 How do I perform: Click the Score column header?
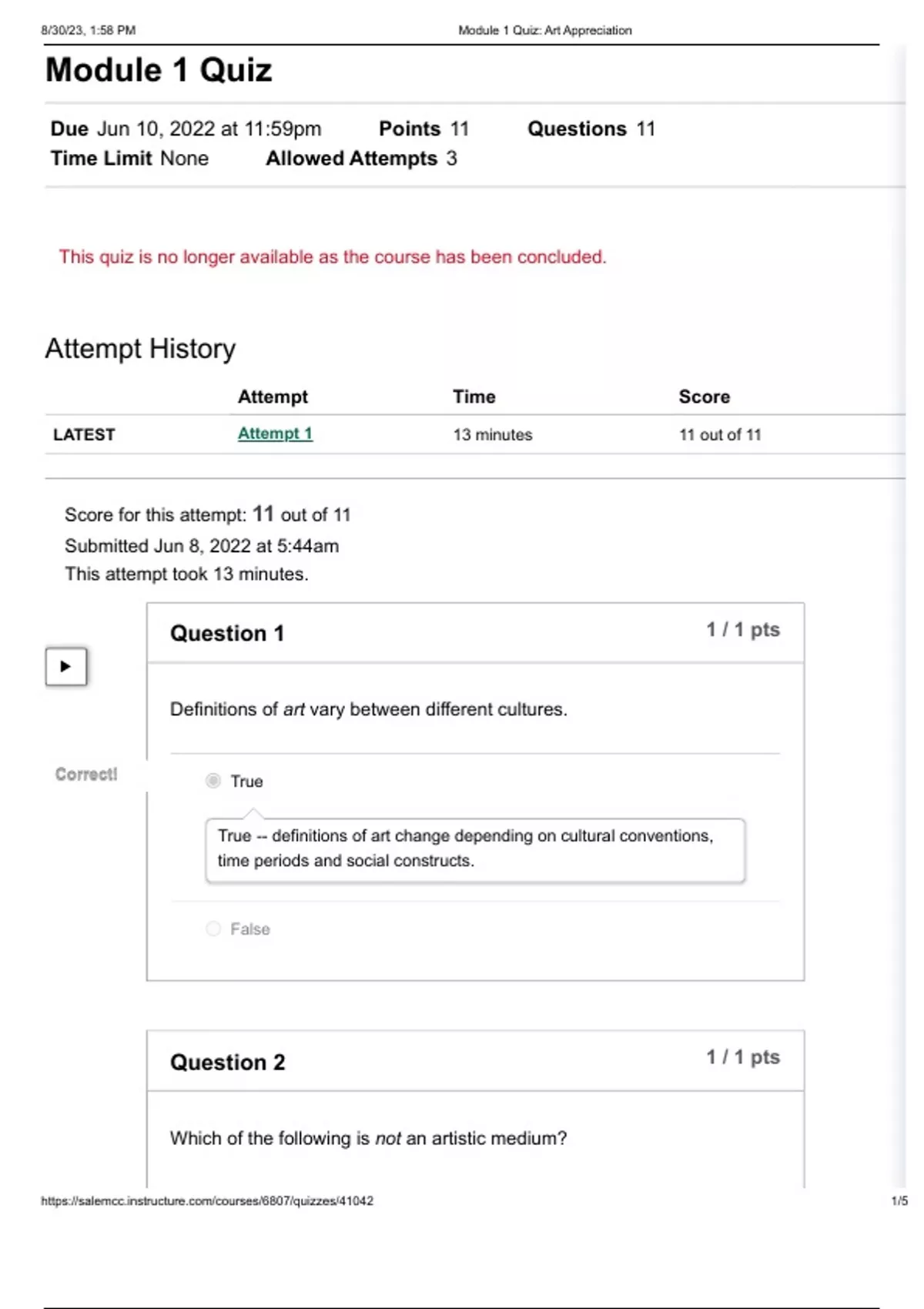point(704,397)
